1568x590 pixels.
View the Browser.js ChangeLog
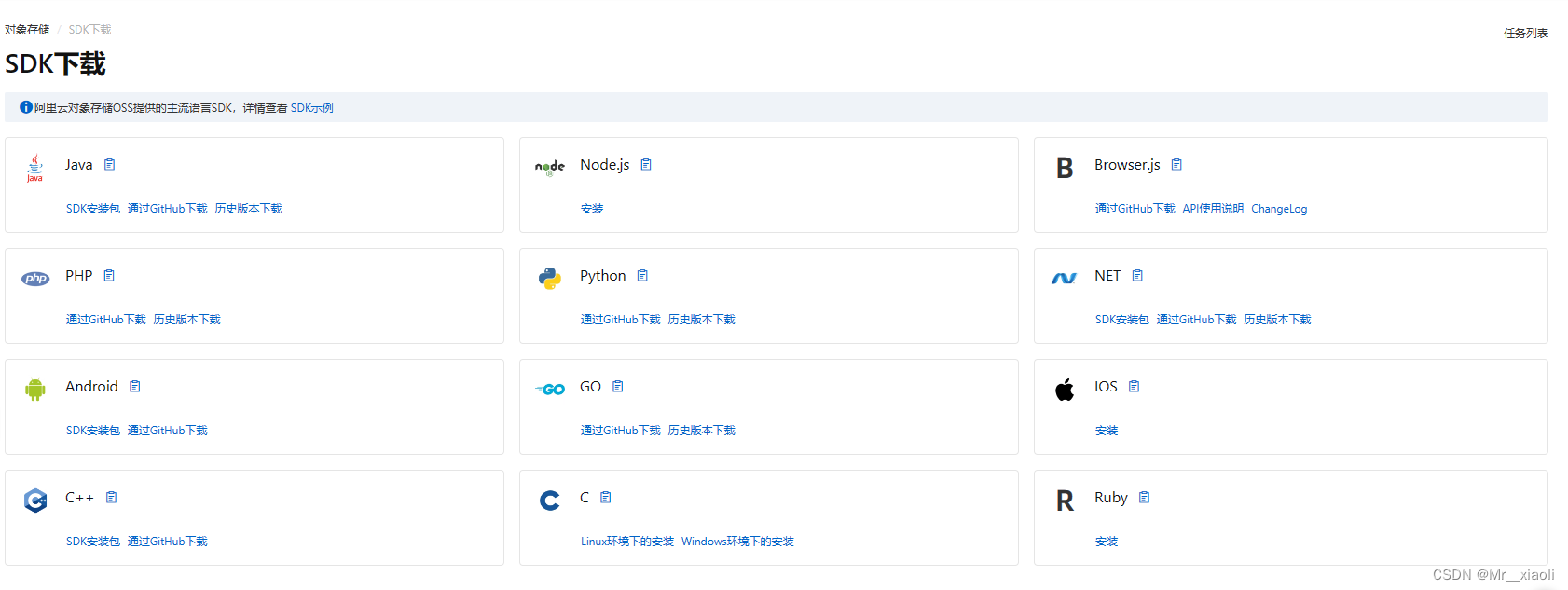coord(1279,209)
